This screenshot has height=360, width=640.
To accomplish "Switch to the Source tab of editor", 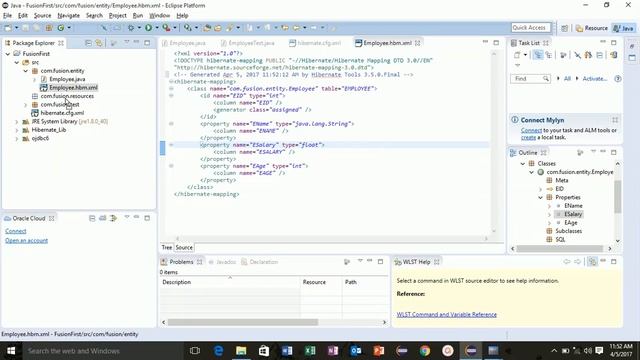I will click(x=184, y=247).
